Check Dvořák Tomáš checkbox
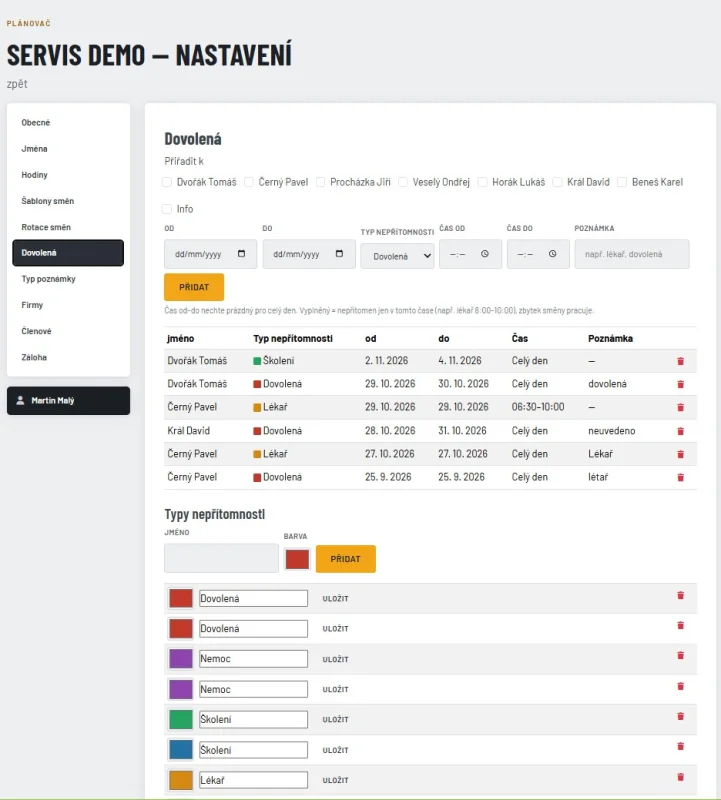 167,182
